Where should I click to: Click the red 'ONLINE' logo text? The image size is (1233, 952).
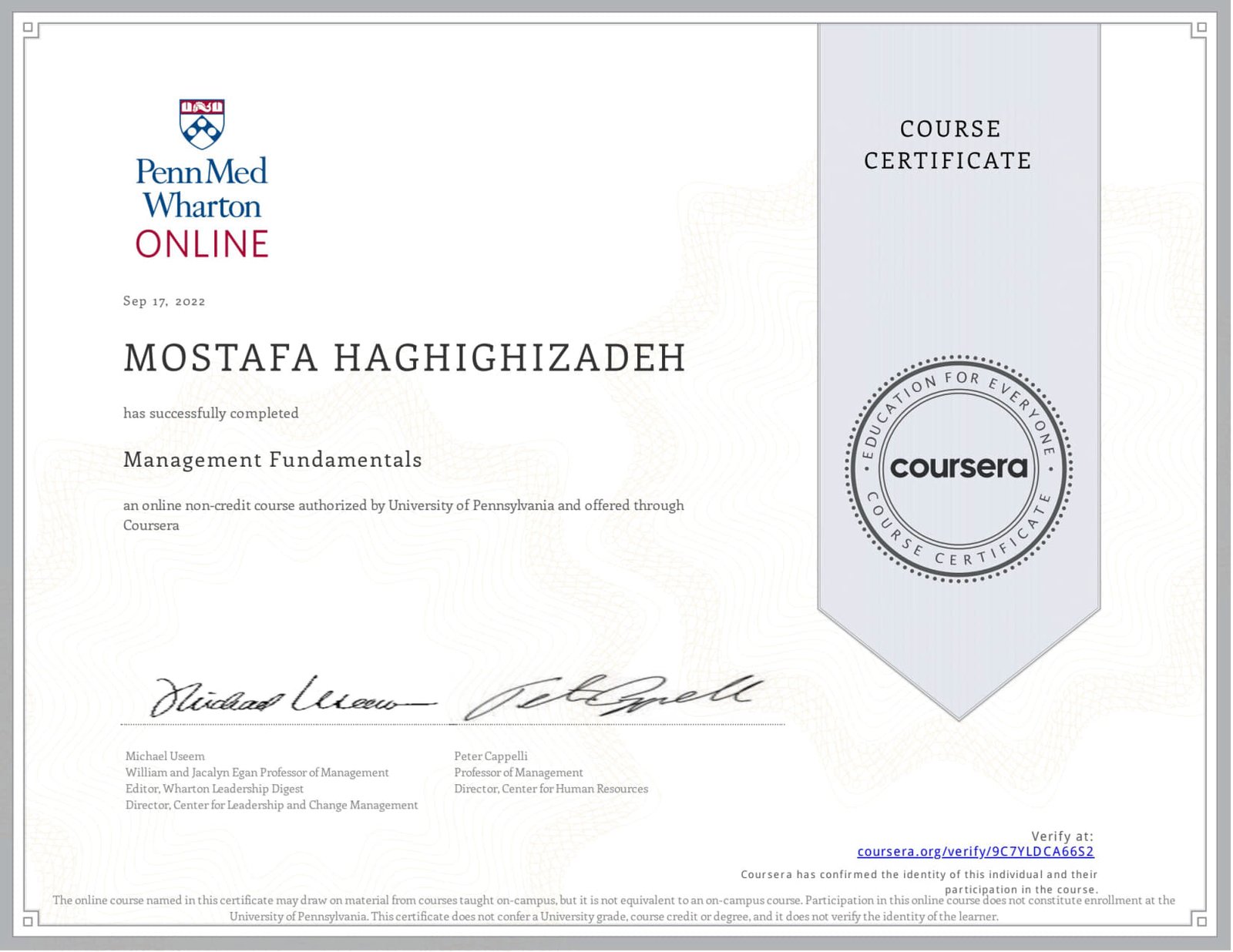[202, 243]
